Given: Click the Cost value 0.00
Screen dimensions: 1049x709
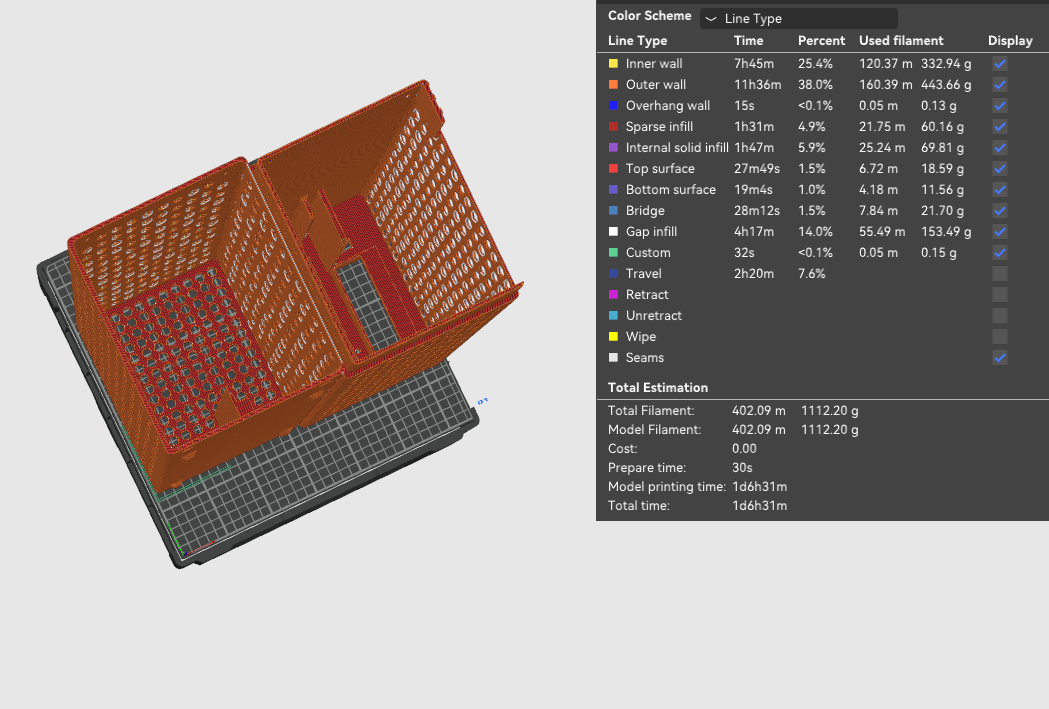Looking at the screenshot, I should pyautogui.click(x=744, y=449).
